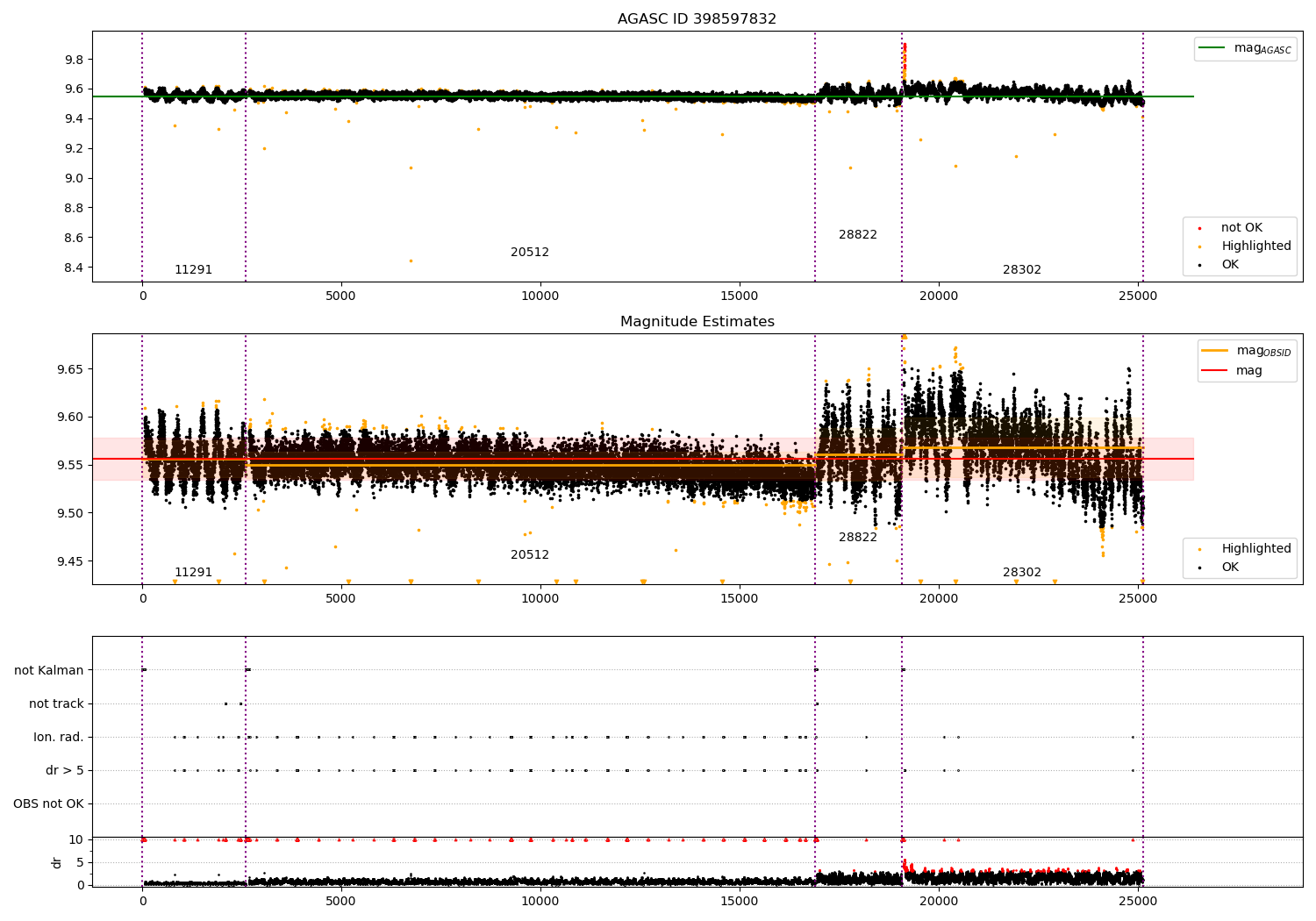1316x921 pixels.
Task: Click the rotated 'dr' axis label
Action: pyautogui.click(x=57, y=863)
